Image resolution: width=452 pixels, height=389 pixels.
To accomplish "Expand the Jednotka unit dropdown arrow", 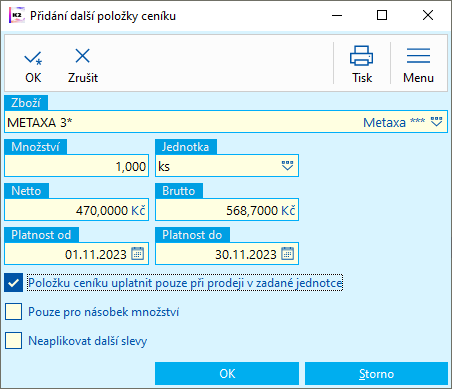I will [x=287, y=166].
